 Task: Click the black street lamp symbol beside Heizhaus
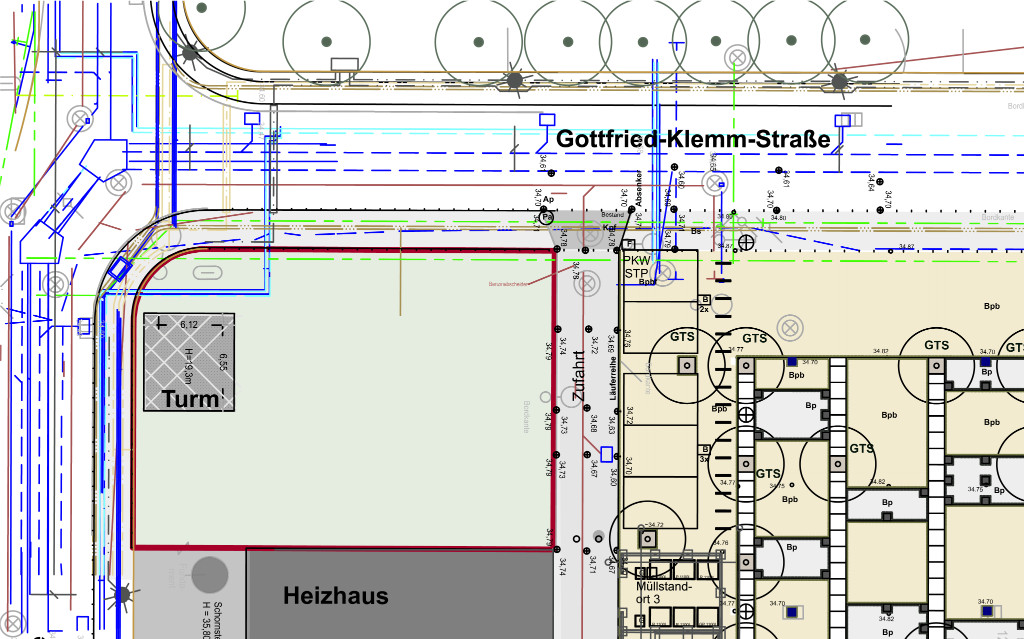click(x=122, y=596)
